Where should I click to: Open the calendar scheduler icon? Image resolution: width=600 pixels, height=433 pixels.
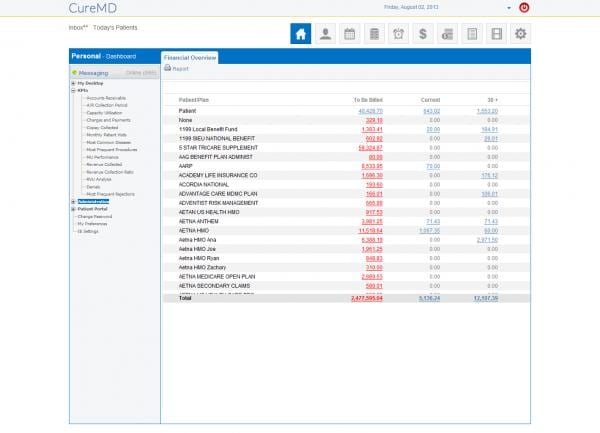coord(350,34)
